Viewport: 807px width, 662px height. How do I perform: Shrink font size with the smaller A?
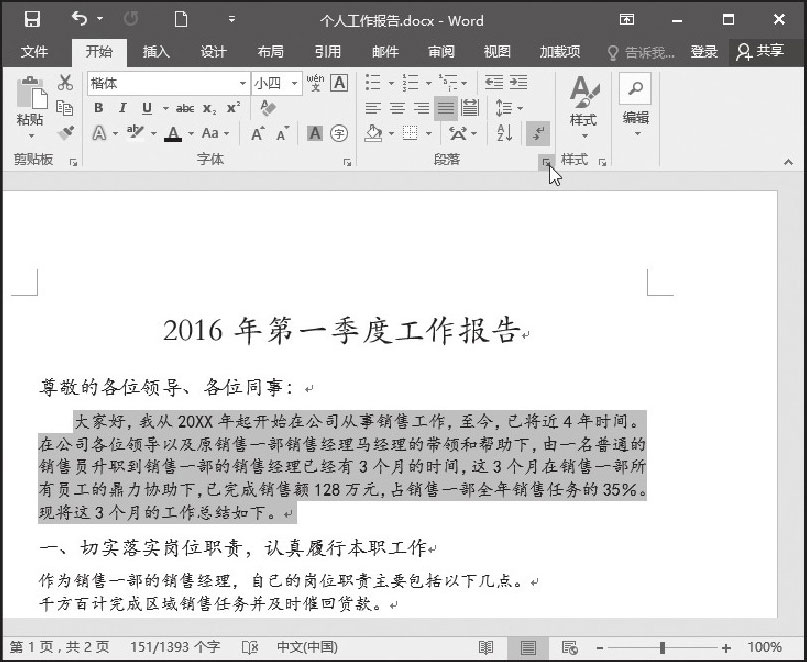[282, 134]
